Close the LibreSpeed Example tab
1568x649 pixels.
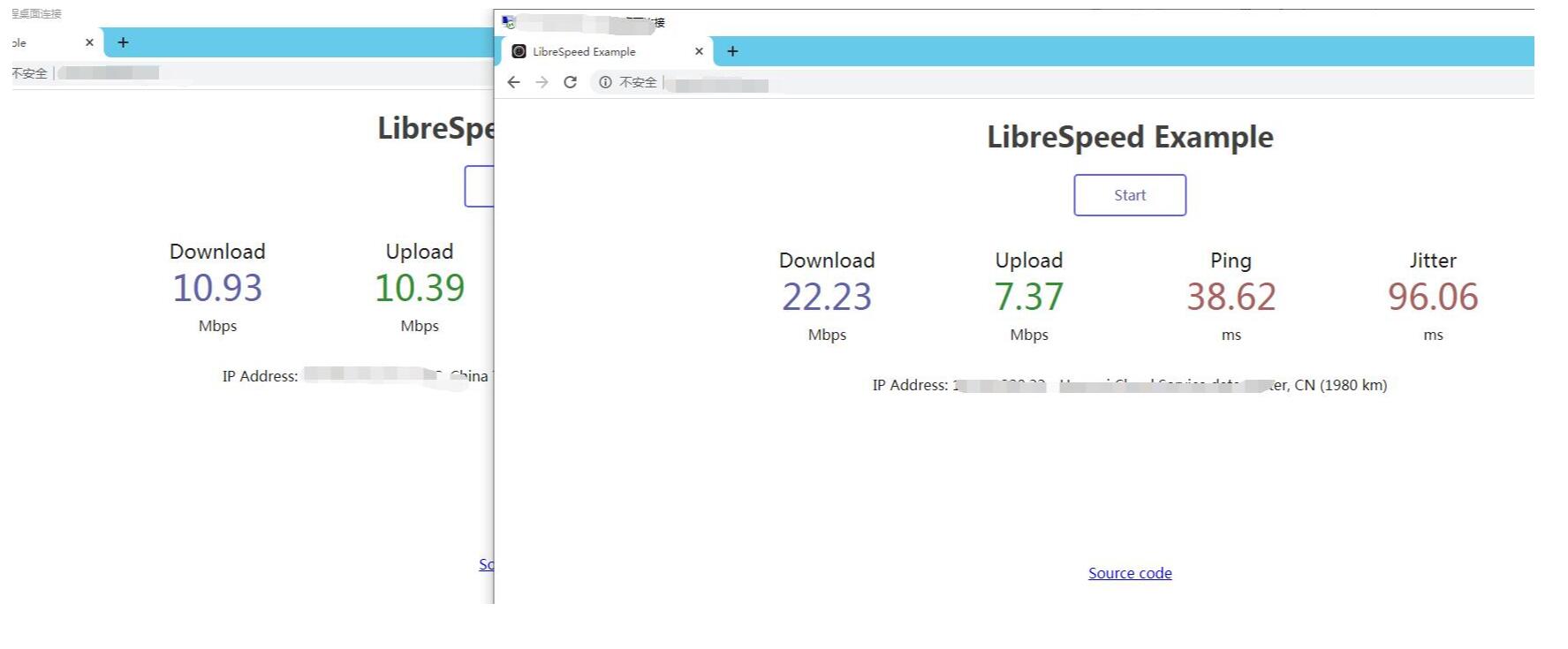pyautogui.click(x=699, y=51)
